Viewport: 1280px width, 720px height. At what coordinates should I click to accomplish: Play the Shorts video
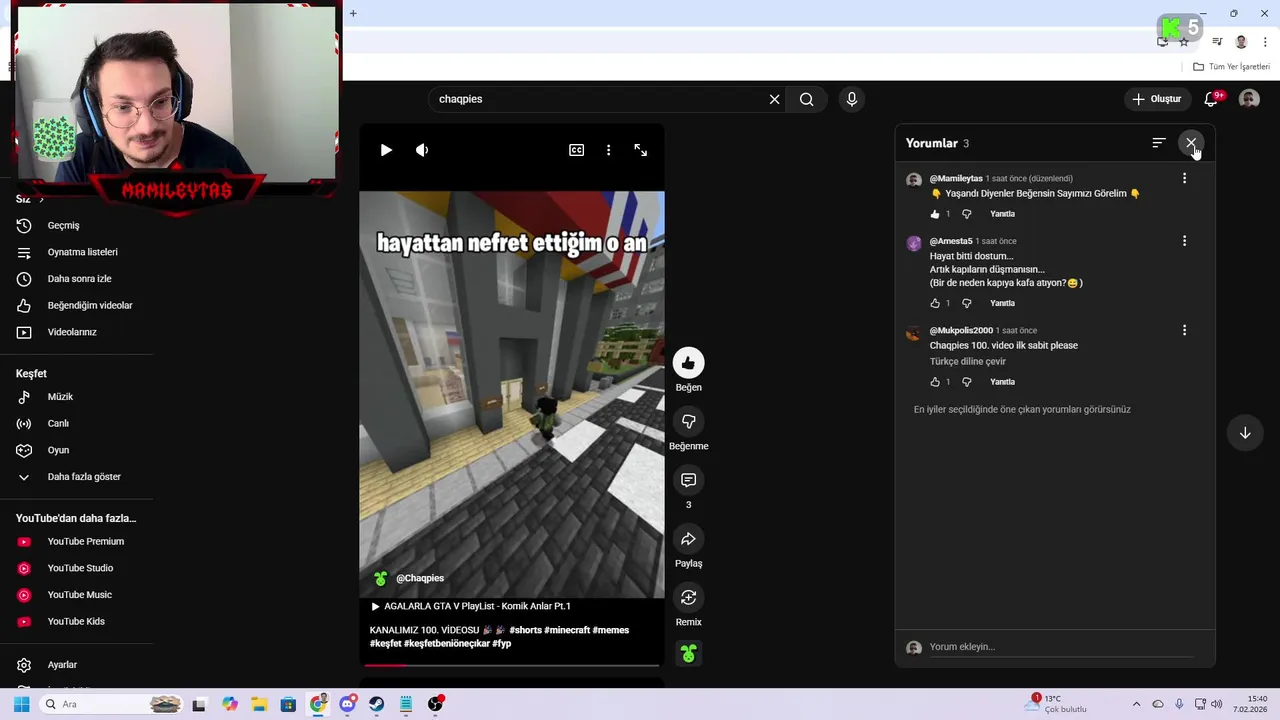[386, 150]
